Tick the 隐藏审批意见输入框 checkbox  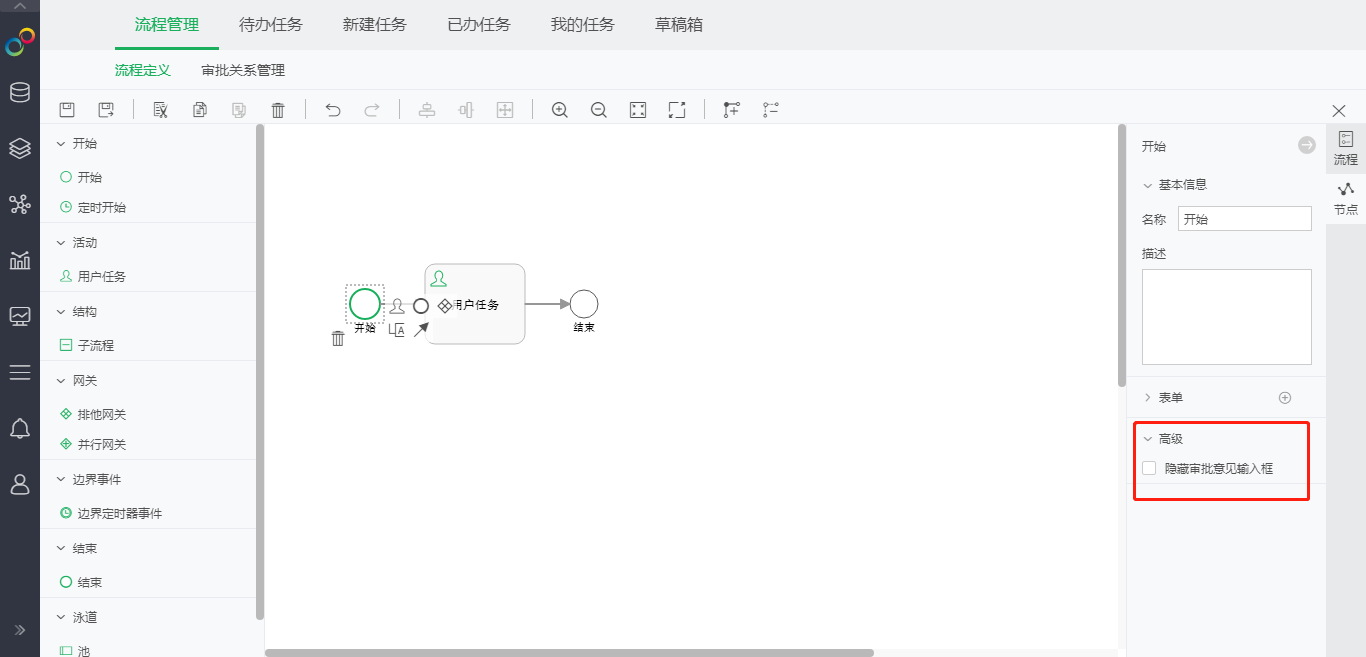[x=1149, y=468]
